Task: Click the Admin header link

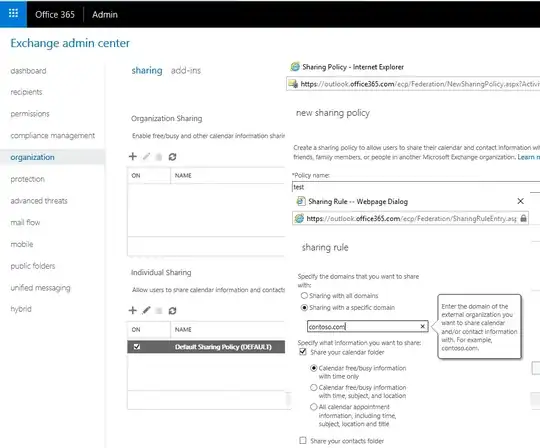Action: [105, 14]
